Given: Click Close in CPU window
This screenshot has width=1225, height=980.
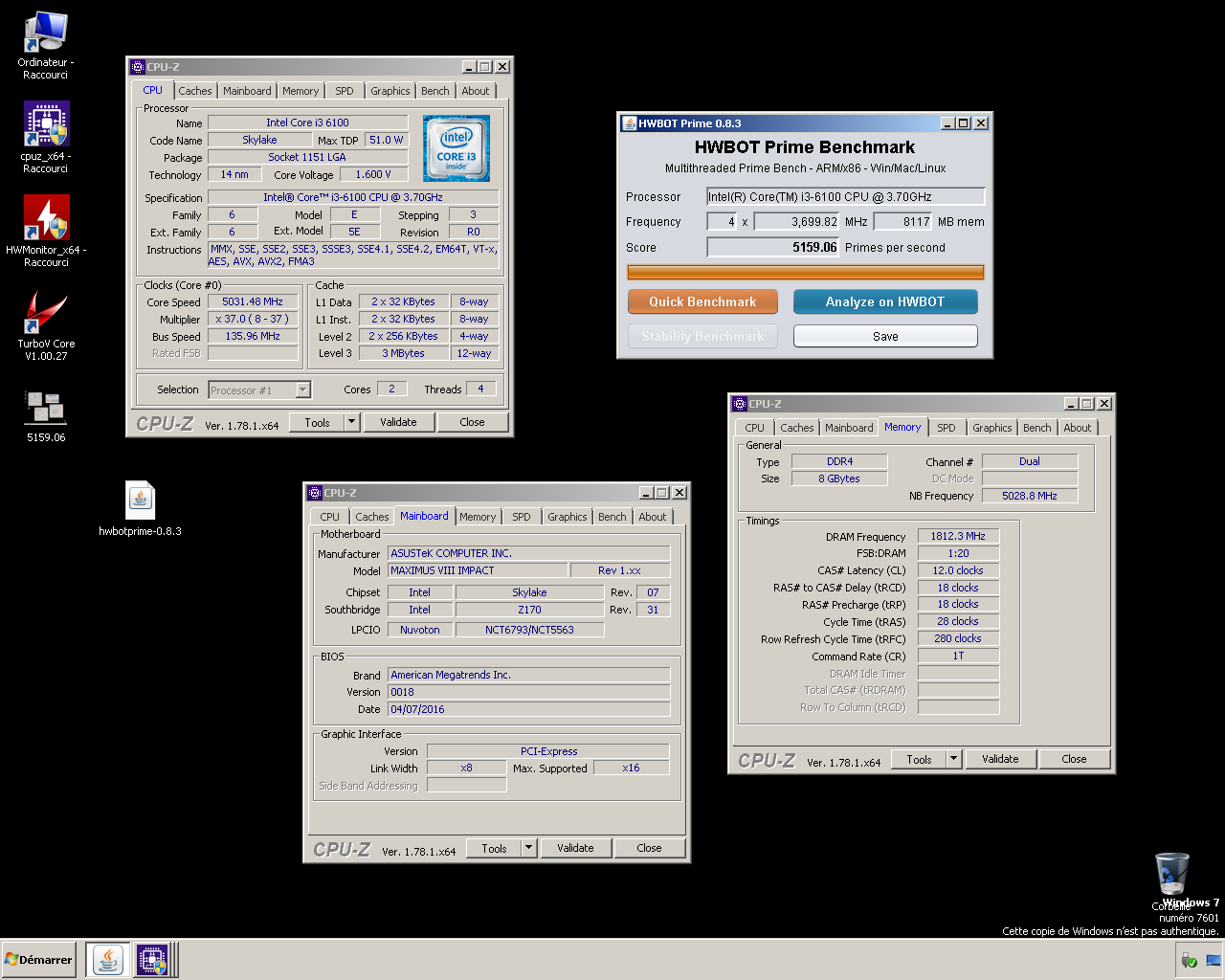Looking at the screenshot, I should tap(472, 422).
